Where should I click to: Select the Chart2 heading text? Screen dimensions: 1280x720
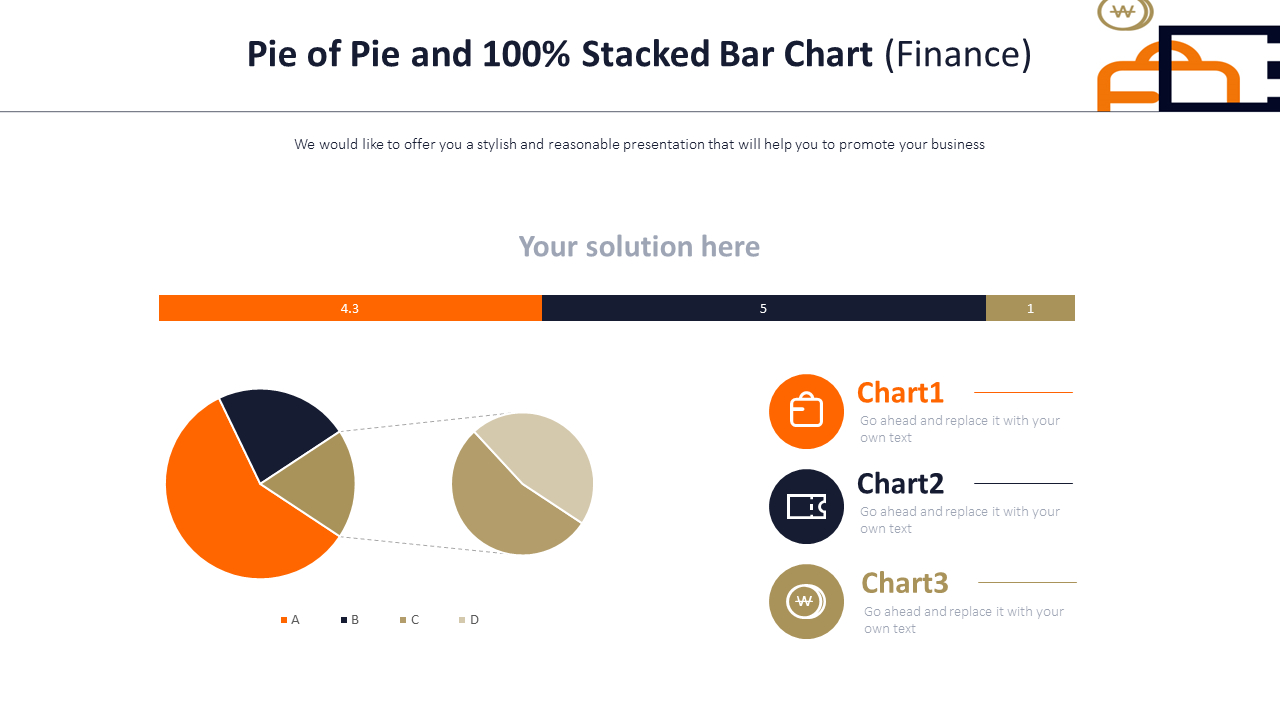click(x=900, y=483)
